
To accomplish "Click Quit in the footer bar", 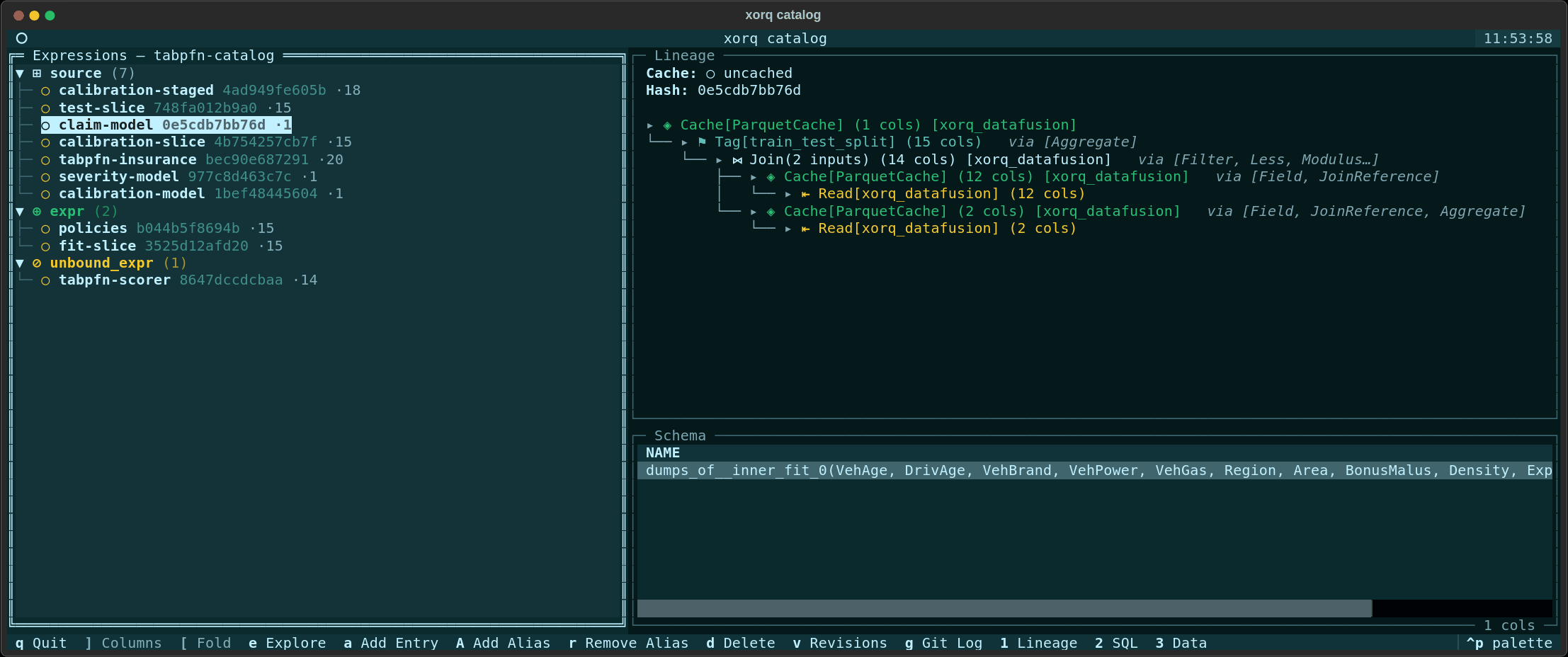I will click(41, 643).
